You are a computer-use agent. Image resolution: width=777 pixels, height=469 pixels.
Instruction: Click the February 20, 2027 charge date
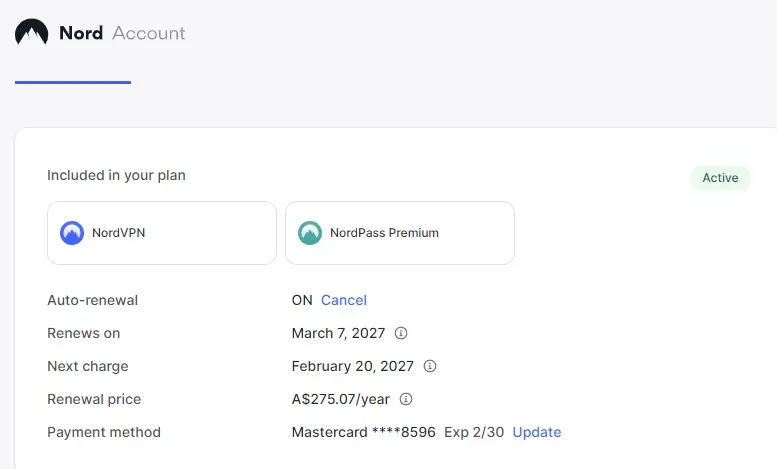[x=352, y=366]
